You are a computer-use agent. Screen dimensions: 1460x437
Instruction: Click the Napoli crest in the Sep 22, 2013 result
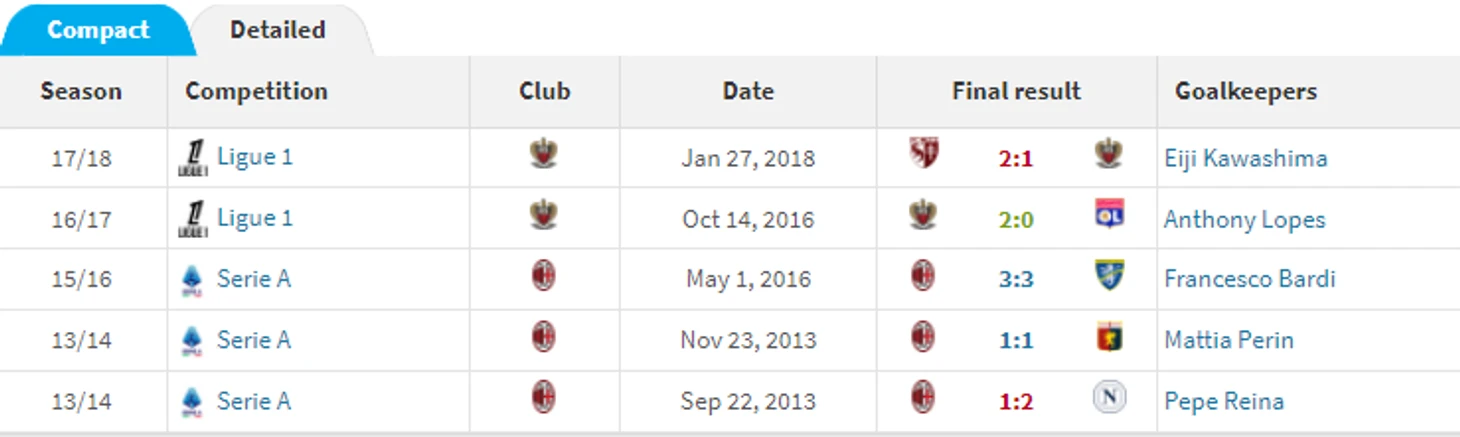1109,398
